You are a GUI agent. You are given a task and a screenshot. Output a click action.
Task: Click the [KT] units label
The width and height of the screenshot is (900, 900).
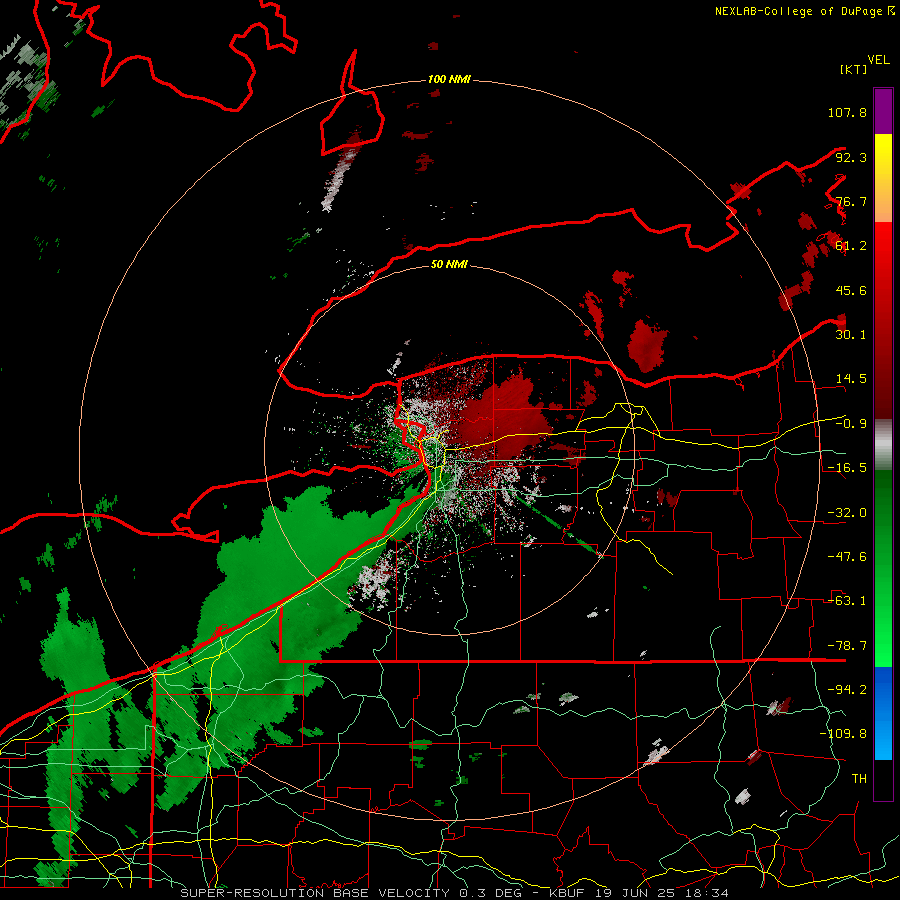coord(853,69)
